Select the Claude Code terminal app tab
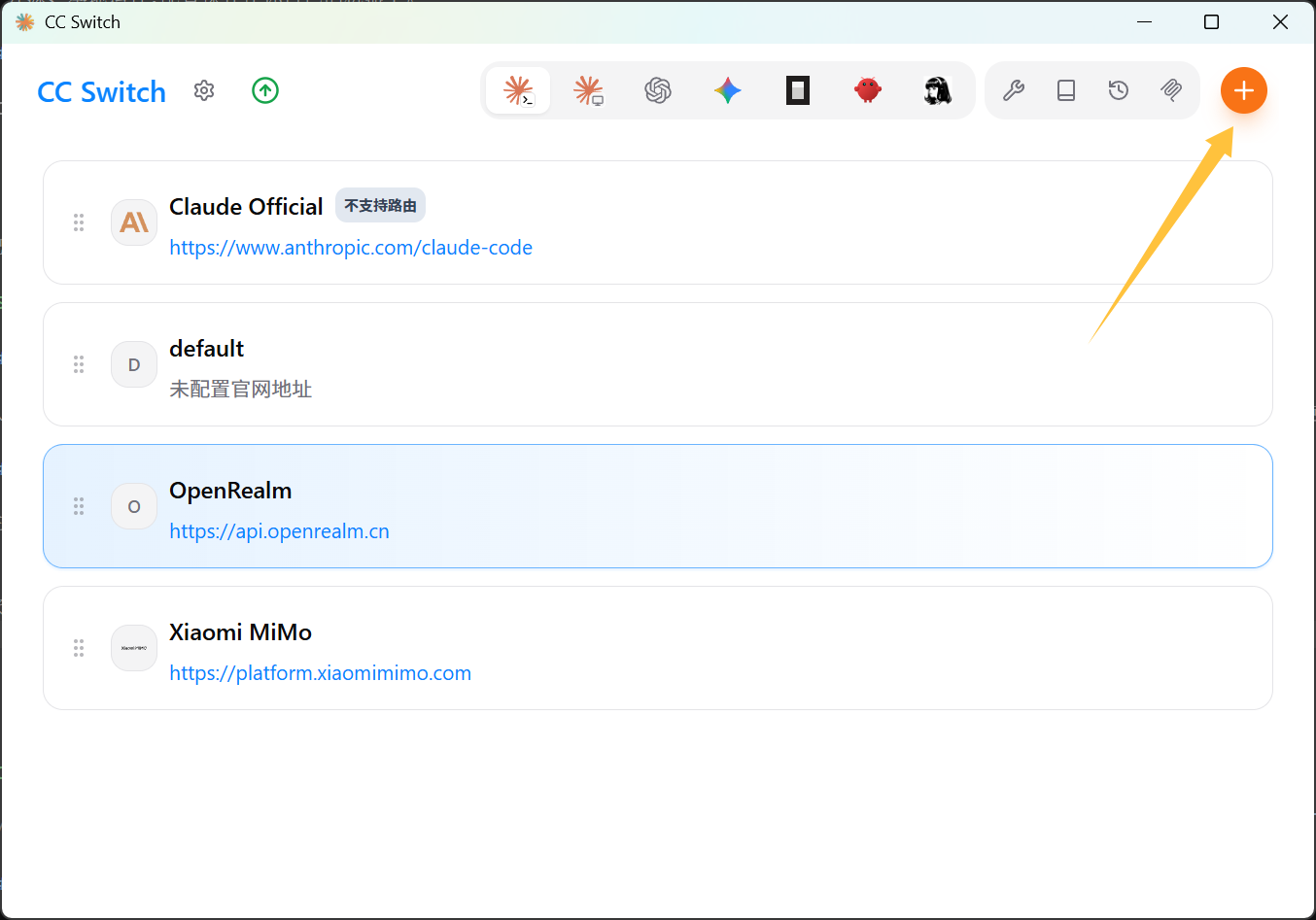 click(x=518, y=90)
